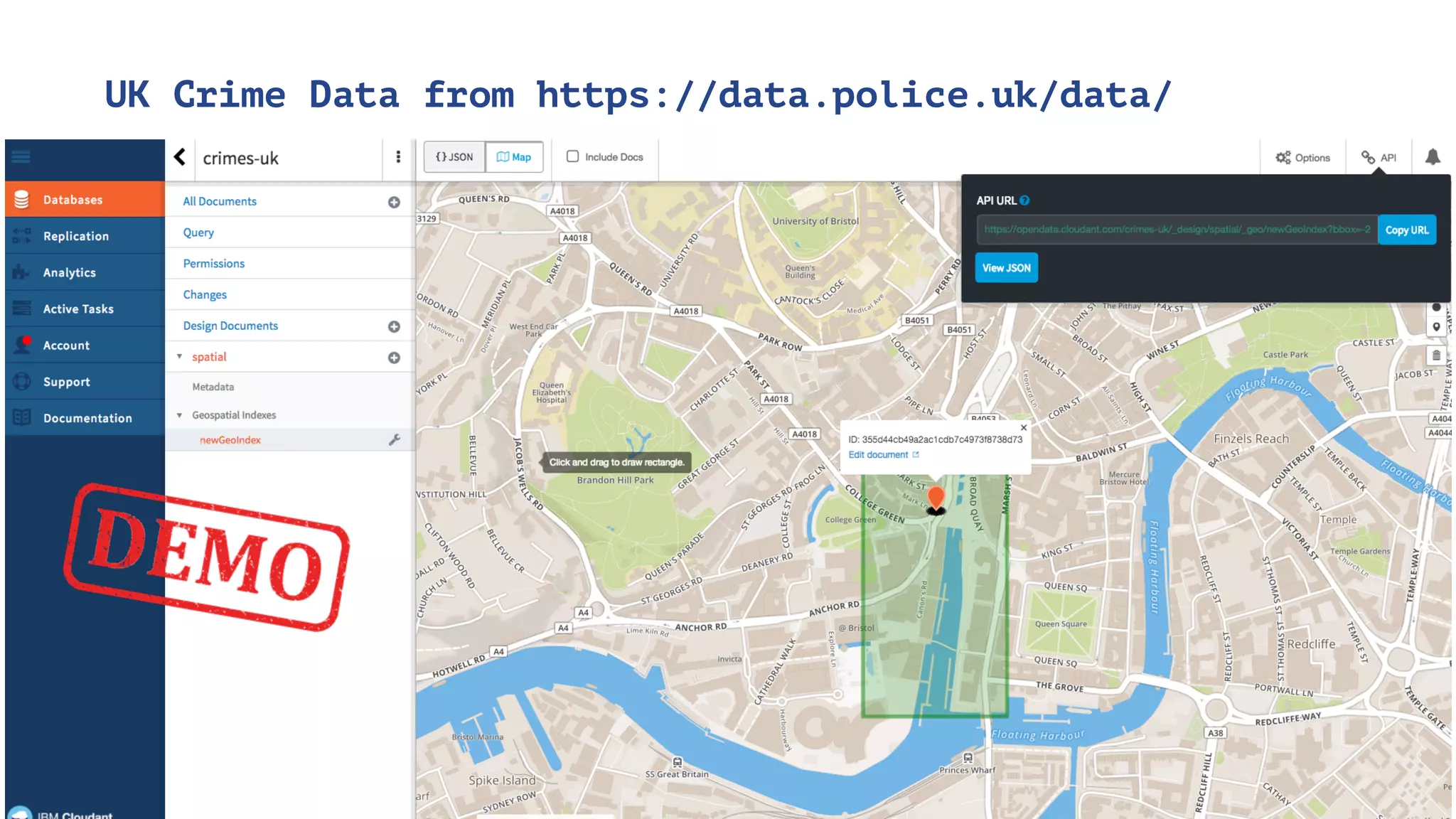Go back with the left chevron arrow
Screen dimensions: 1456x819
coord(180,157)
